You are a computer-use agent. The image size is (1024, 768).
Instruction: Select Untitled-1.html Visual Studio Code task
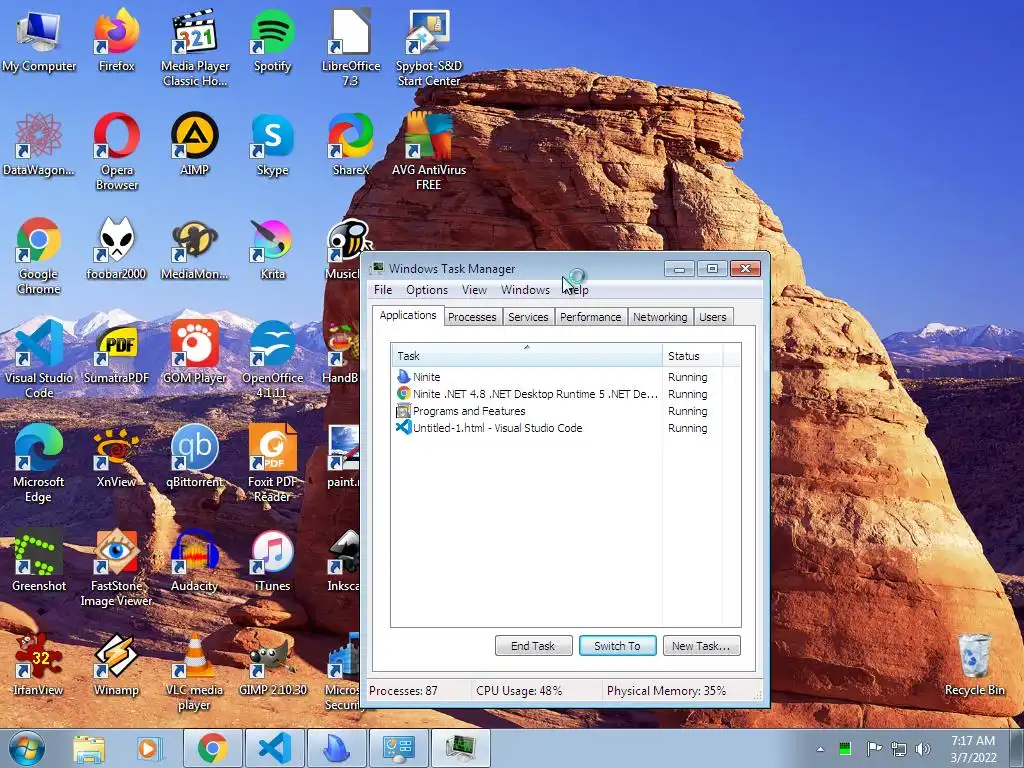point(557,428)
